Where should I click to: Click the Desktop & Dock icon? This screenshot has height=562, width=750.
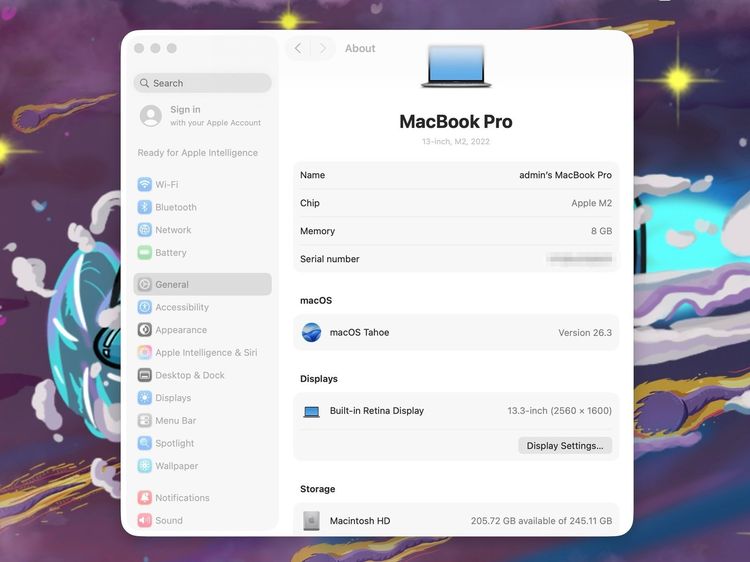click(144, 375)
